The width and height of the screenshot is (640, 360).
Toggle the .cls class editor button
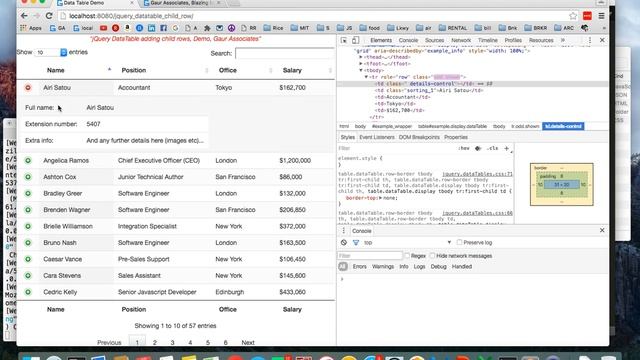(x=493, y=149)
